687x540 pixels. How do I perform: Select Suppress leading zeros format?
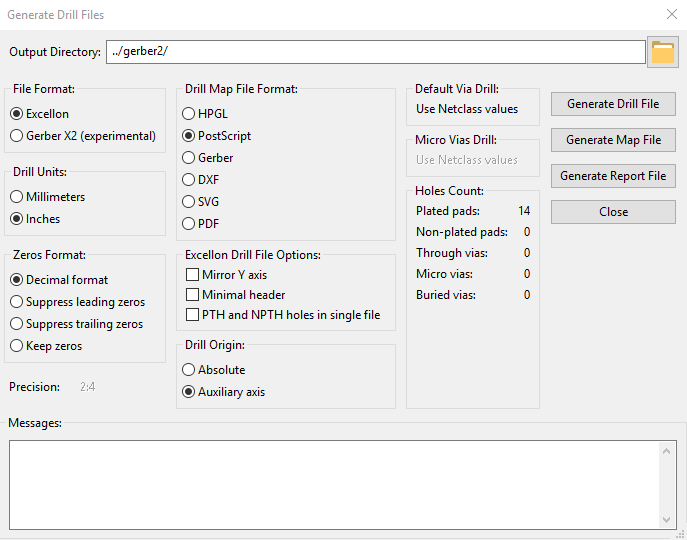[17, 302]
